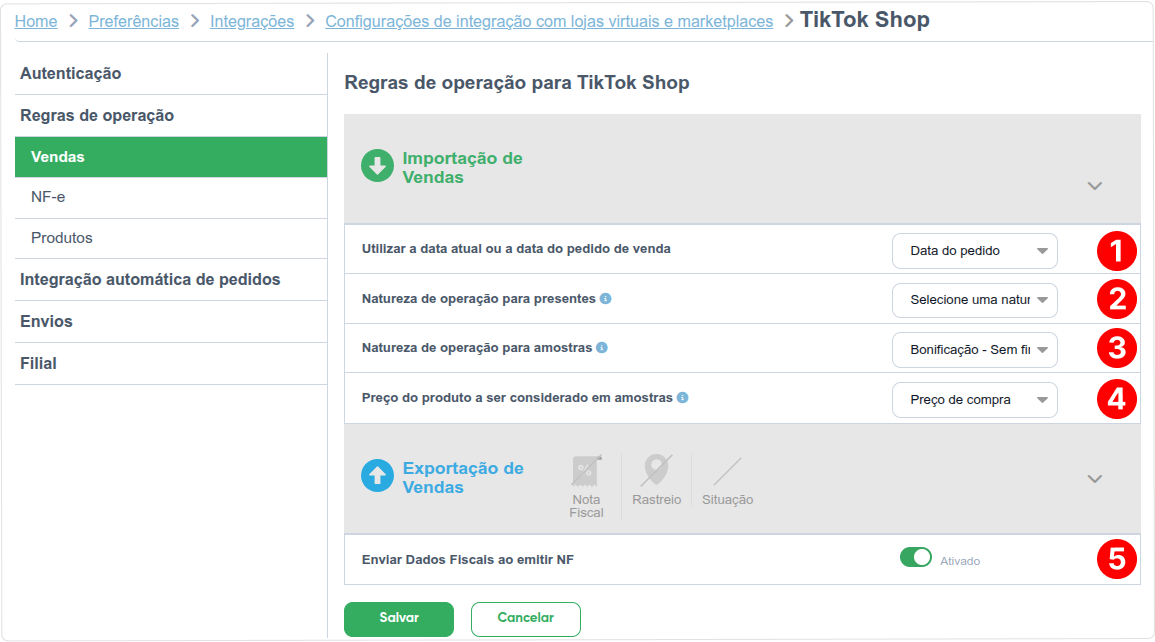Open the Bonificação - Sem fins dropdown
The width and height of the screenshot is (1155, 642).
975,350
